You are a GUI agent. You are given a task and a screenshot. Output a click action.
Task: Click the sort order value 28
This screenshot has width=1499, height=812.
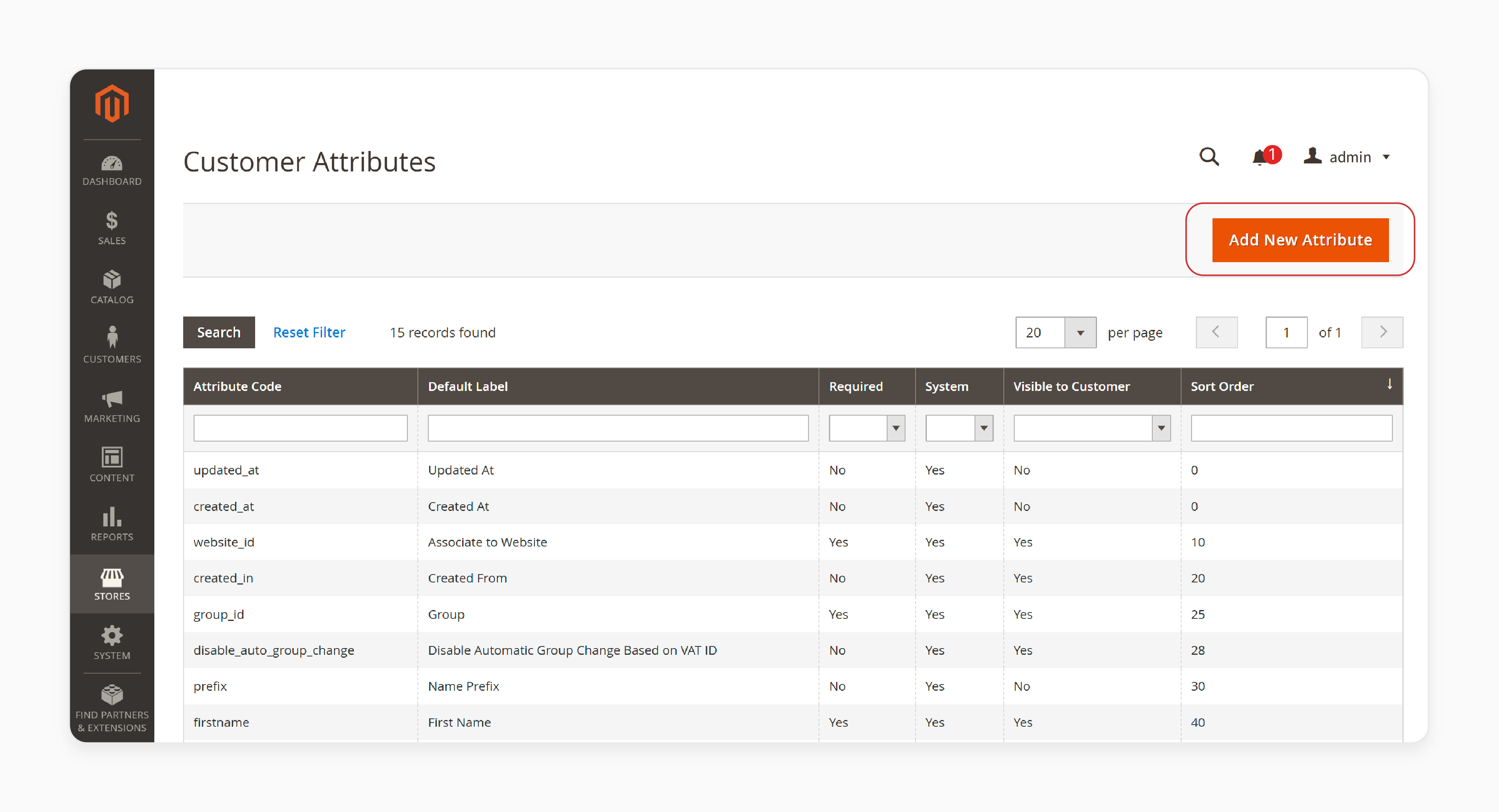(1197, 650)
